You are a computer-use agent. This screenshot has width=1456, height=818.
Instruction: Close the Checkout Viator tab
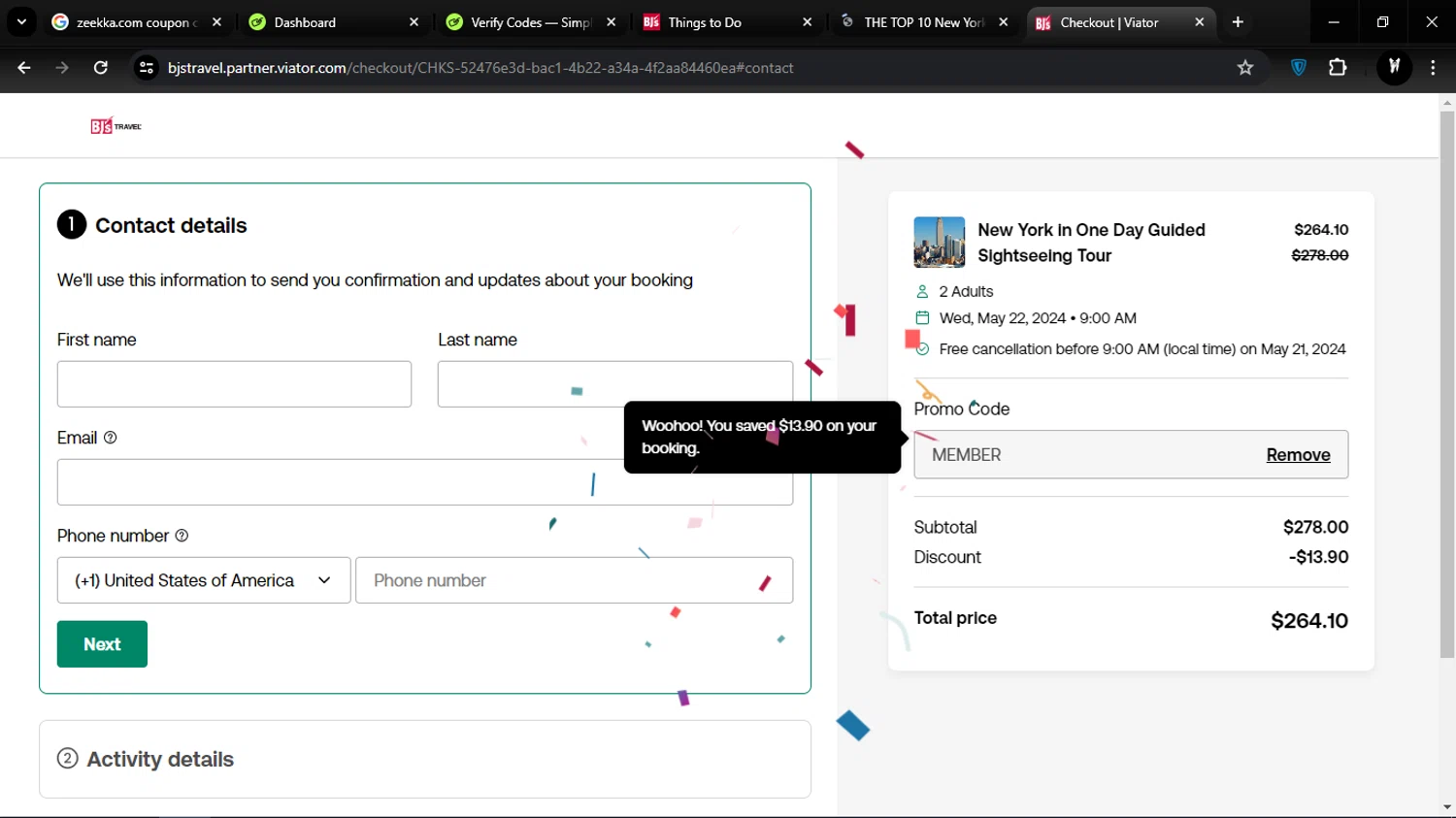pyautogui.click(x=1200, y=22)
